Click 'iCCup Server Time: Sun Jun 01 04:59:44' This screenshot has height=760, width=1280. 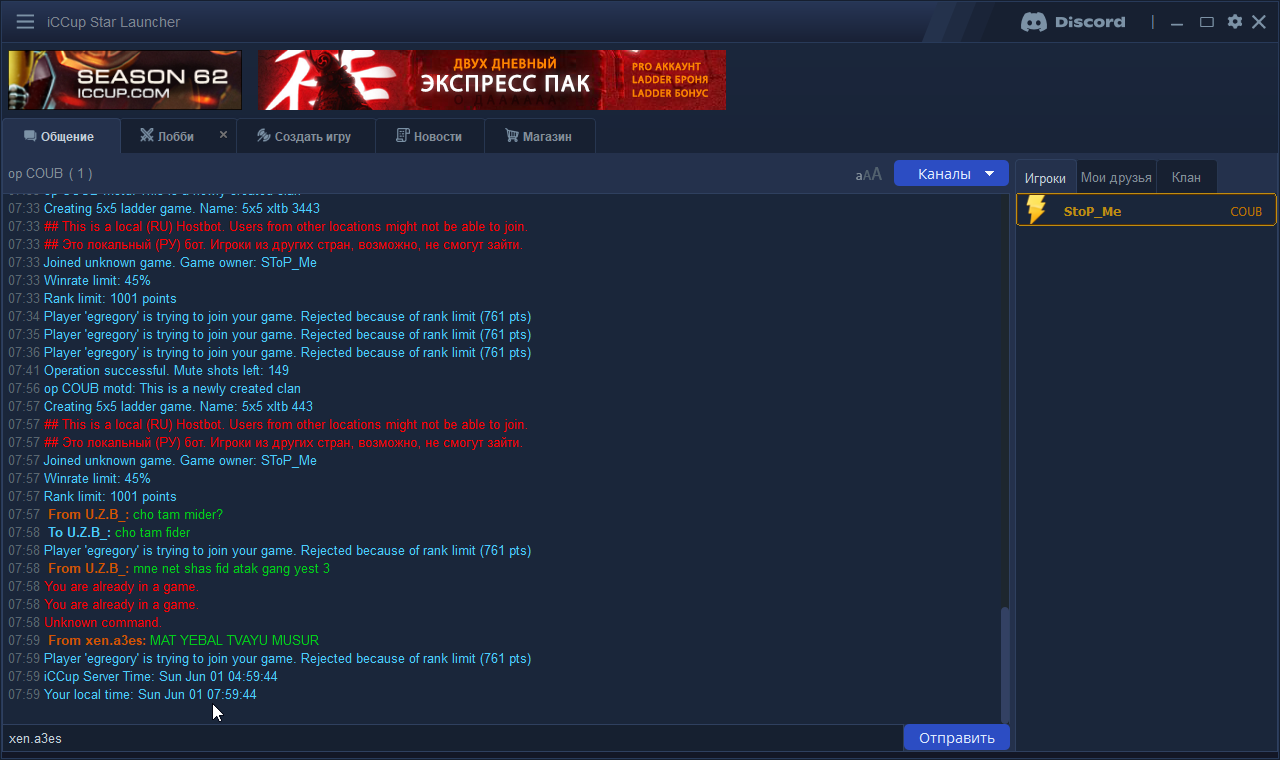(x=161, y=676)
